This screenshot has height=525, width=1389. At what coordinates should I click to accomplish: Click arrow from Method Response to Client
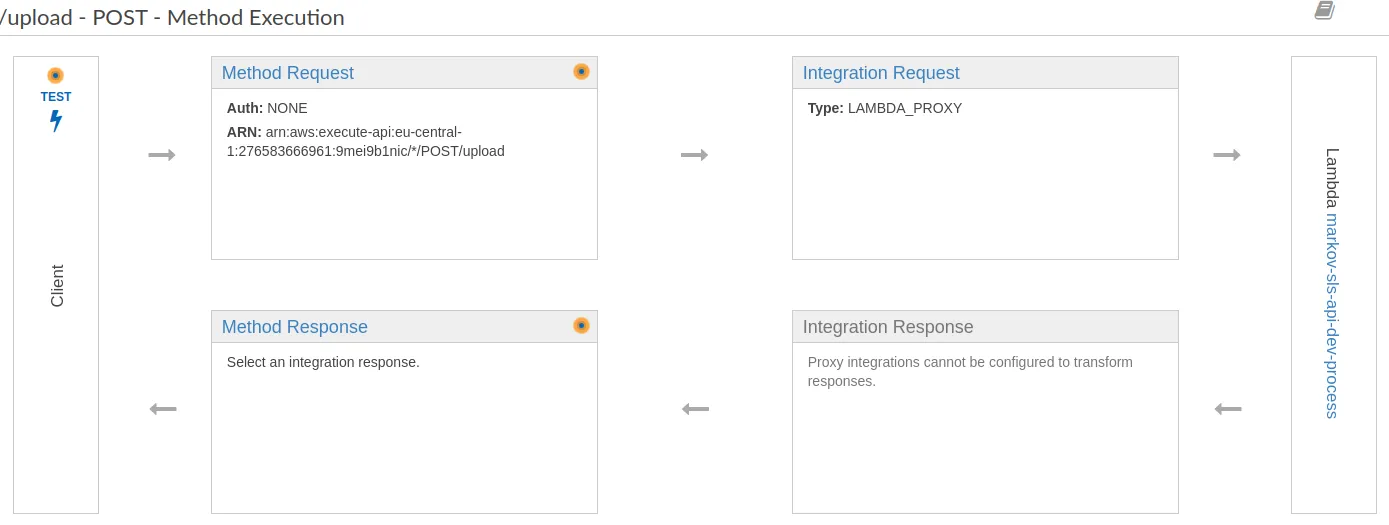162,409
